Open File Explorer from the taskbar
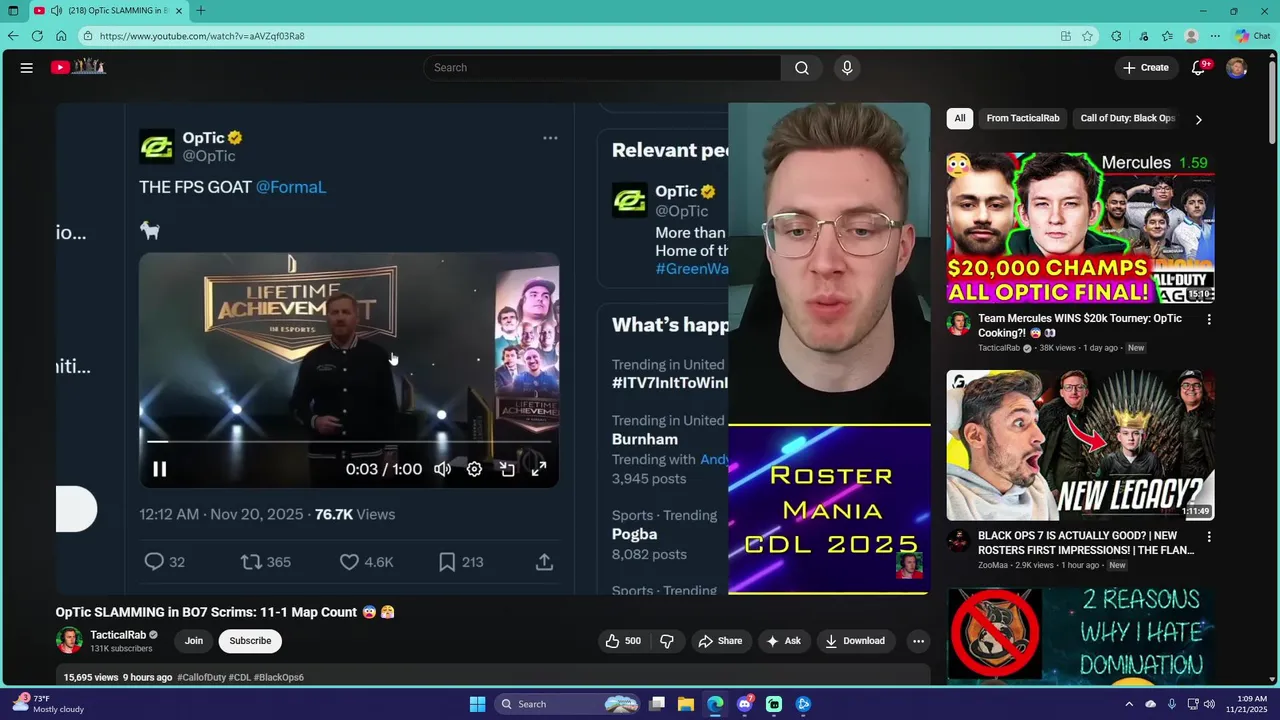1280x720 pixels. (x=686, y=704)
